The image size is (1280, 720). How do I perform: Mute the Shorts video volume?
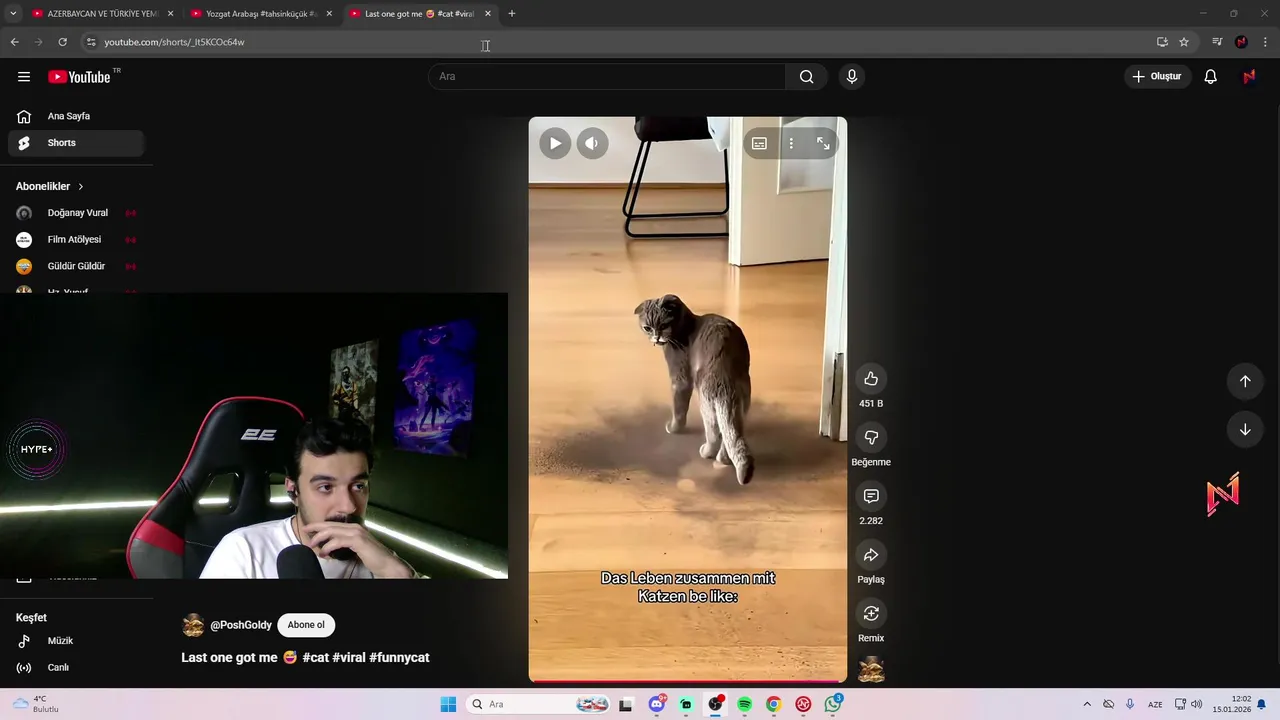click(x=592, y=143)
